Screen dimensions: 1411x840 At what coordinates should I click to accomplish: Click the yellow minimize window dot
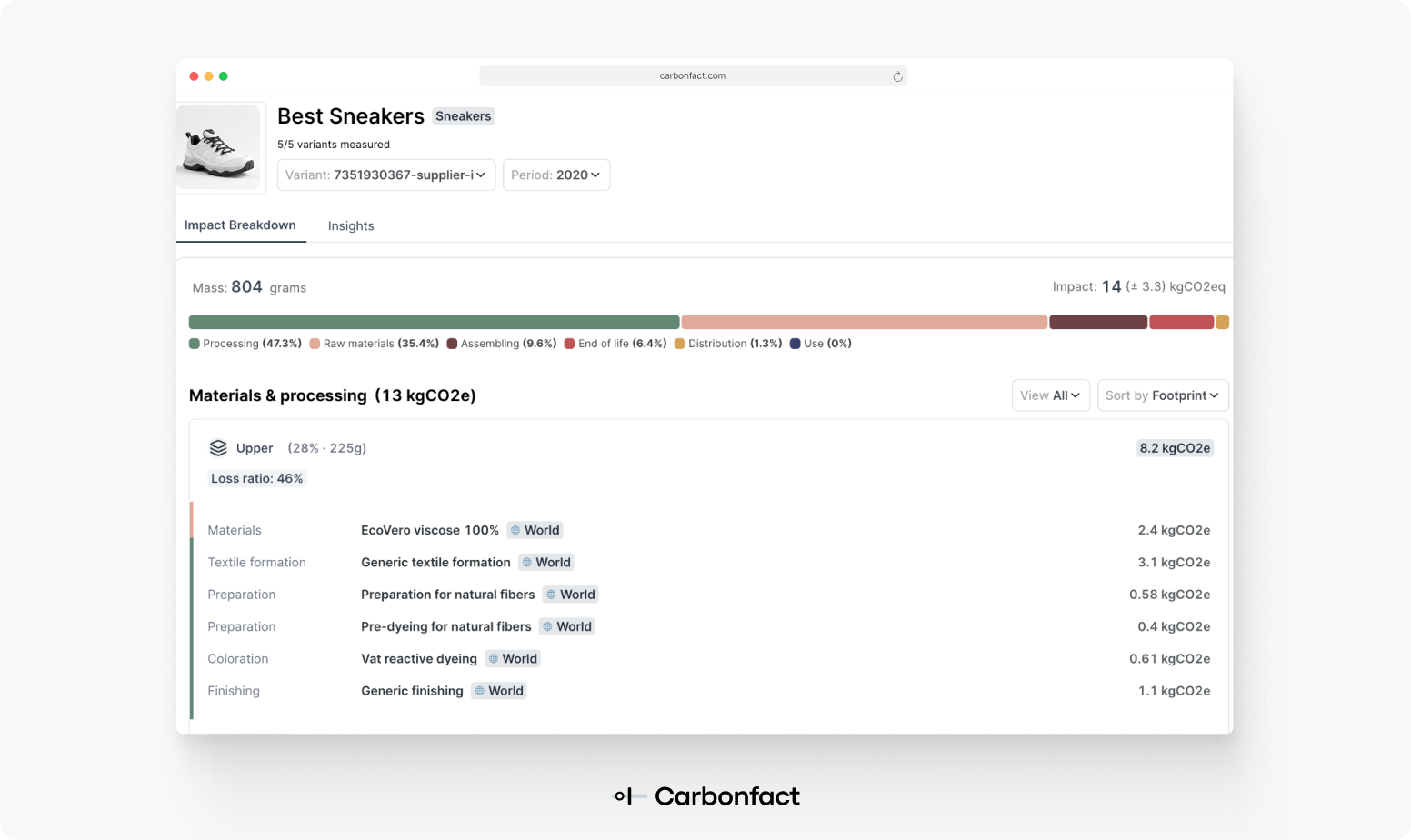coord(208,76)
